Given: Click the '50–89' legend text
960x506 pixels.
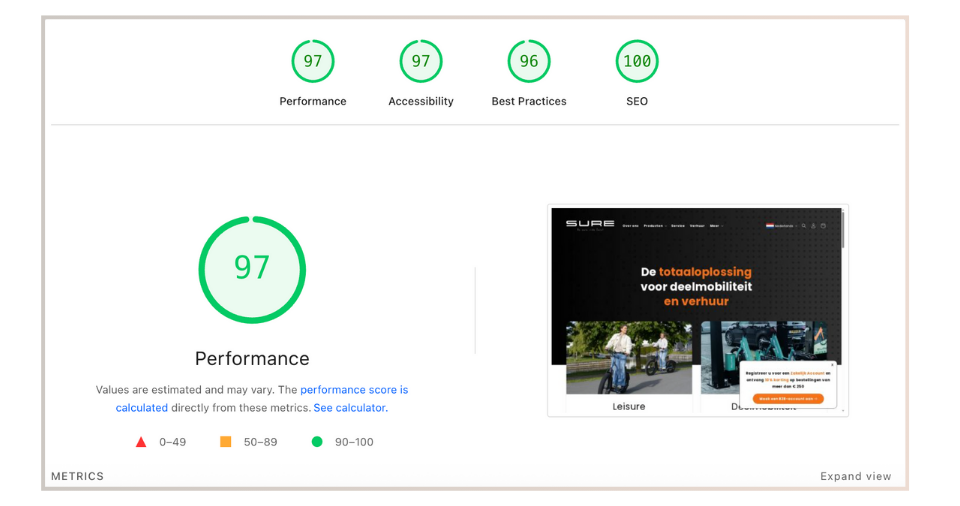Looking at the screenshot, I should [x=260, y=442].
